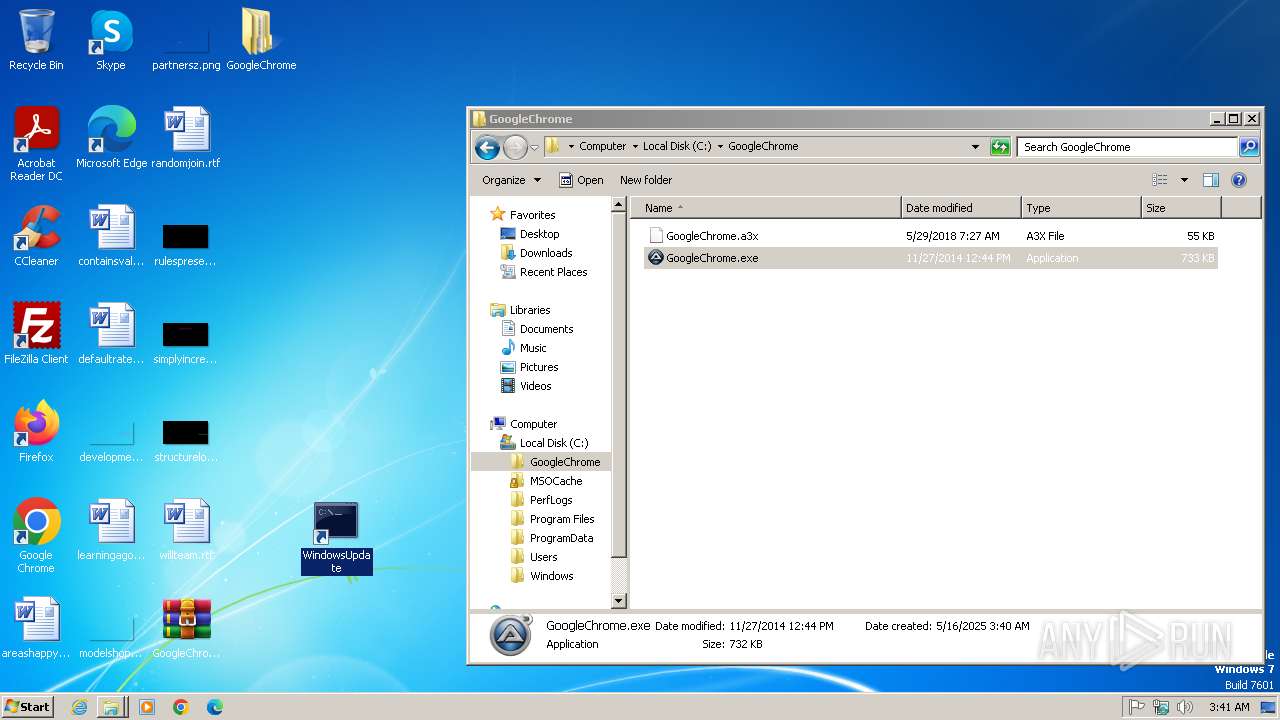Viewport: 1280px width, 720px height.
Task: Refresh the GoogleChrome folder view
Action: click(1000, 147)
